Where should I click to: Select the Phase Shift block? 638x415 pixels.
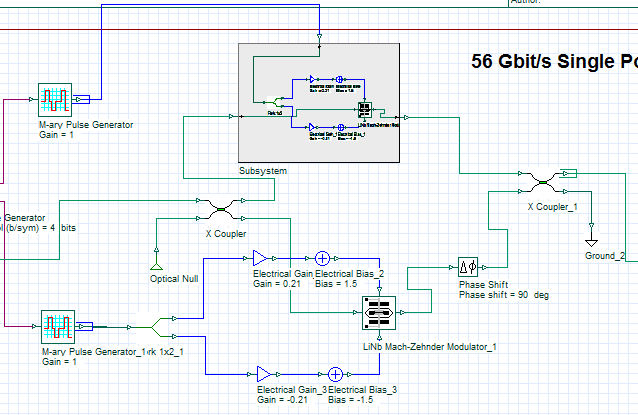click(x=468, y=267)
